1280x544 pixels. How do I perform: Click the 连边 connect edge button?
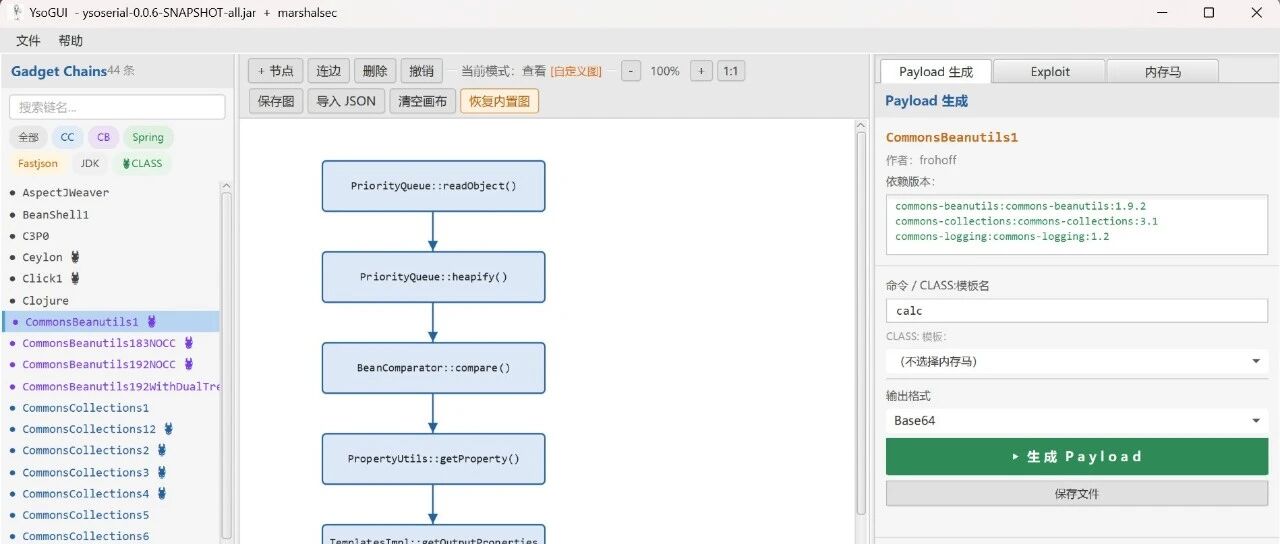click(x=329, y=71)
